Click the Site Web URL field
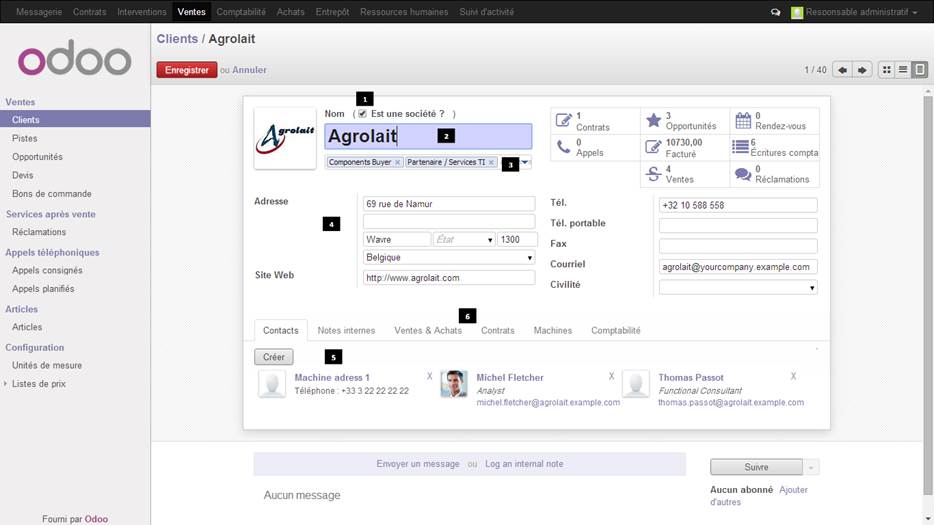The height and width of the screenshot is (525, 934). (x=449, y=278)
